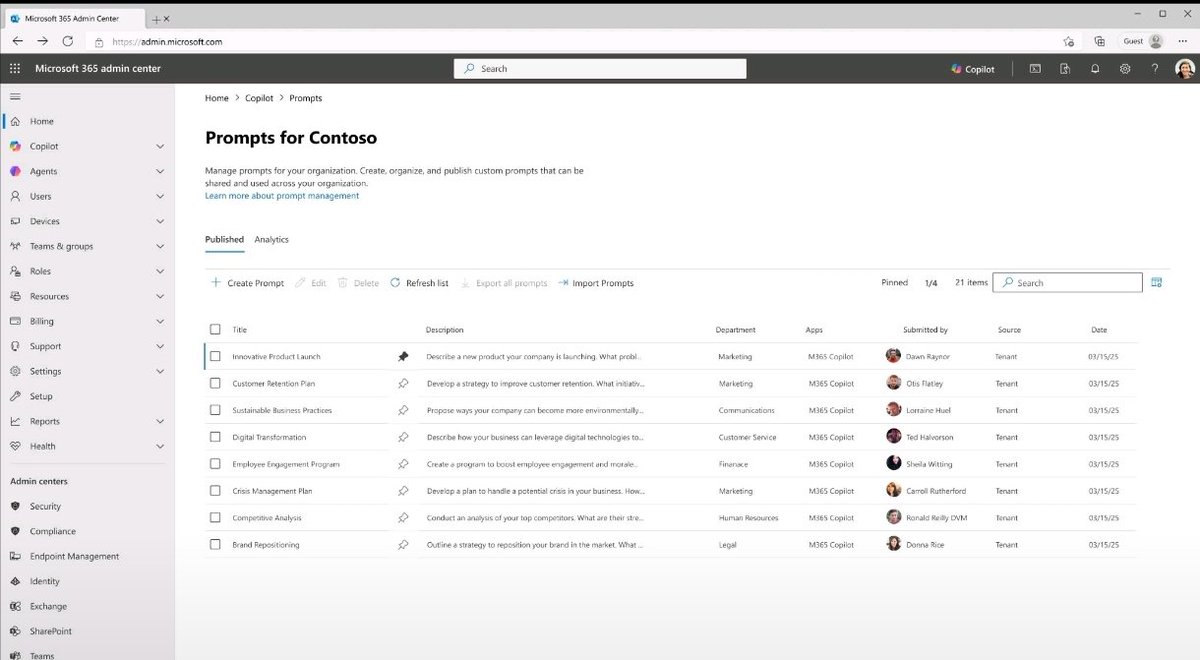Open the column view options icon
The width and height of the screenshot is (1200, 660).
point(1156,283)
